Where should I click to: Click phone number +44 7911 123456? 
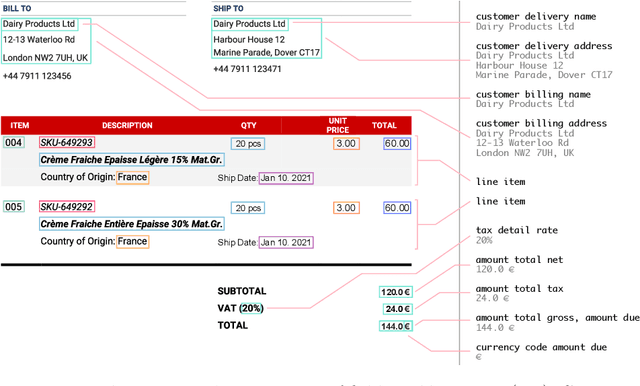(x=37, y=76)
